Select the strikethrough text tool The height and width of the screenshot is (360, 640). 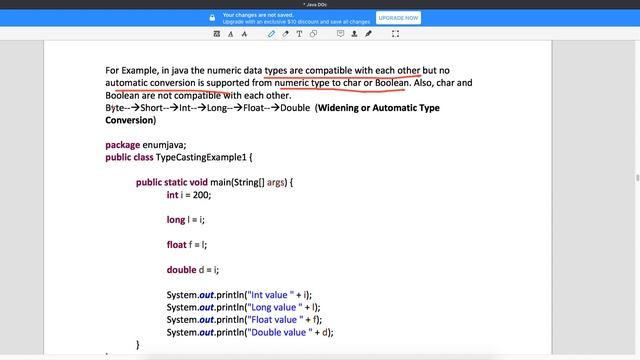tap(244, 34)
